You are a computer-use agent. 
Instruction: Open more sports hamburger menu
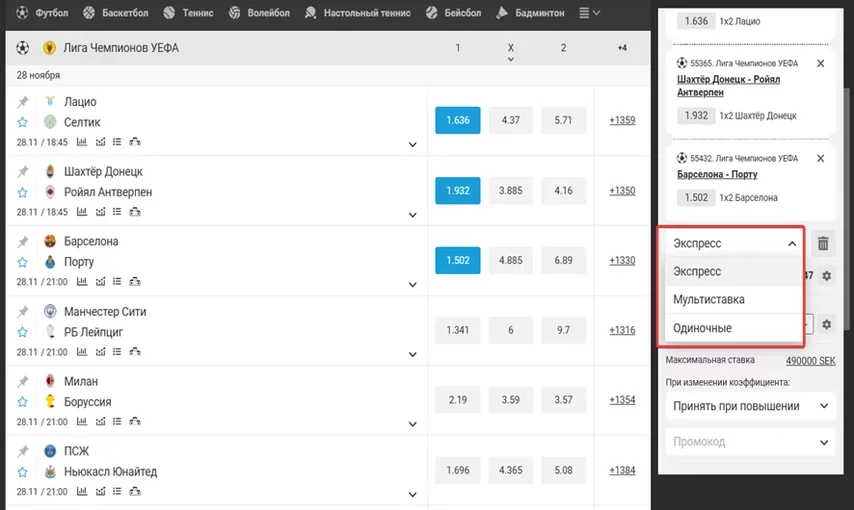click(589, 13)
